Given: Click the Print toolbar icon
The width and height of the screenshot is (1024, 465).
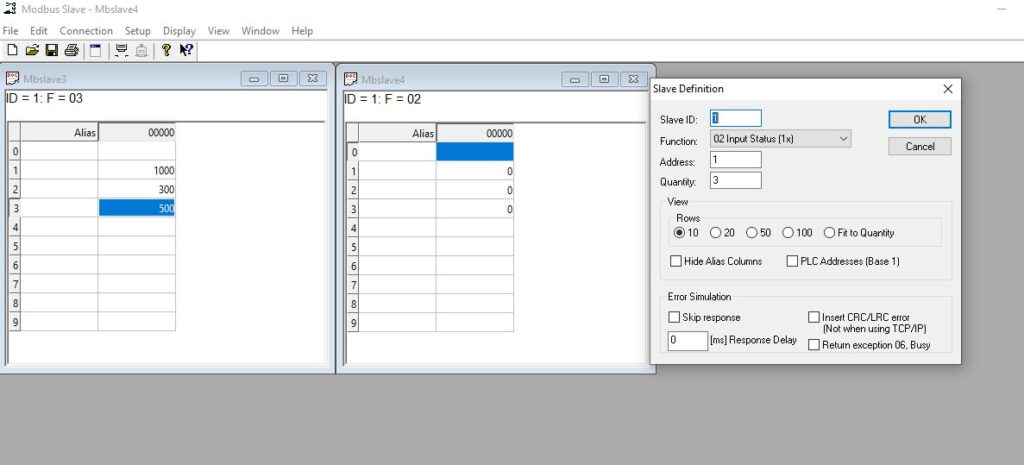Looking at the screenshot, I should click(x=71, y=50).
